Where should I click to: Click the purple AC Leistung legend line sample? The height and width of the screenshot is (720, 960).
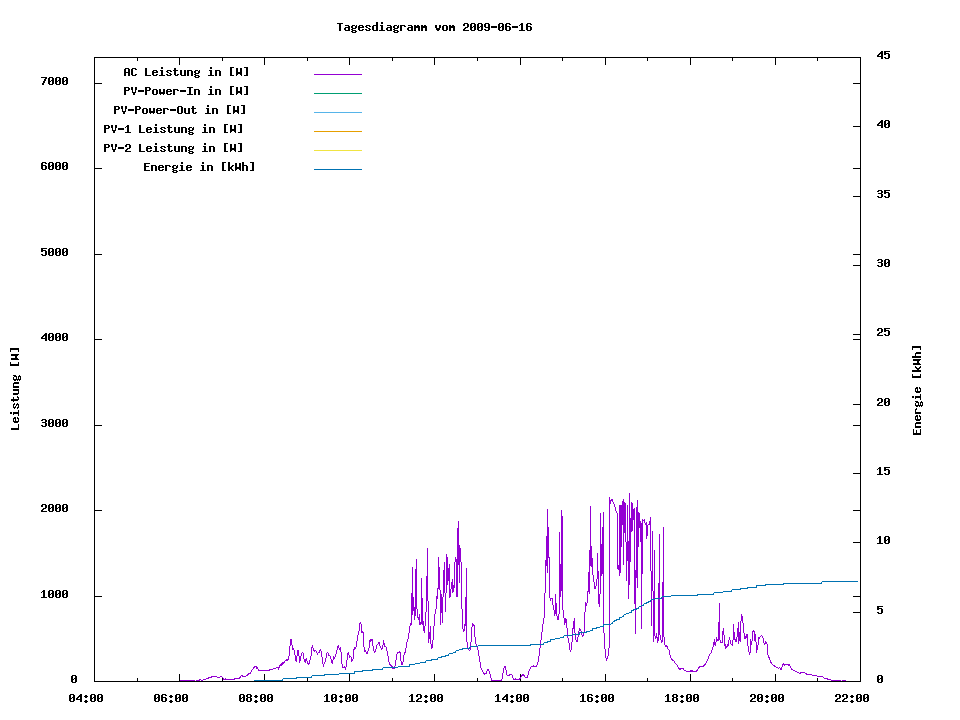(337, 74)
